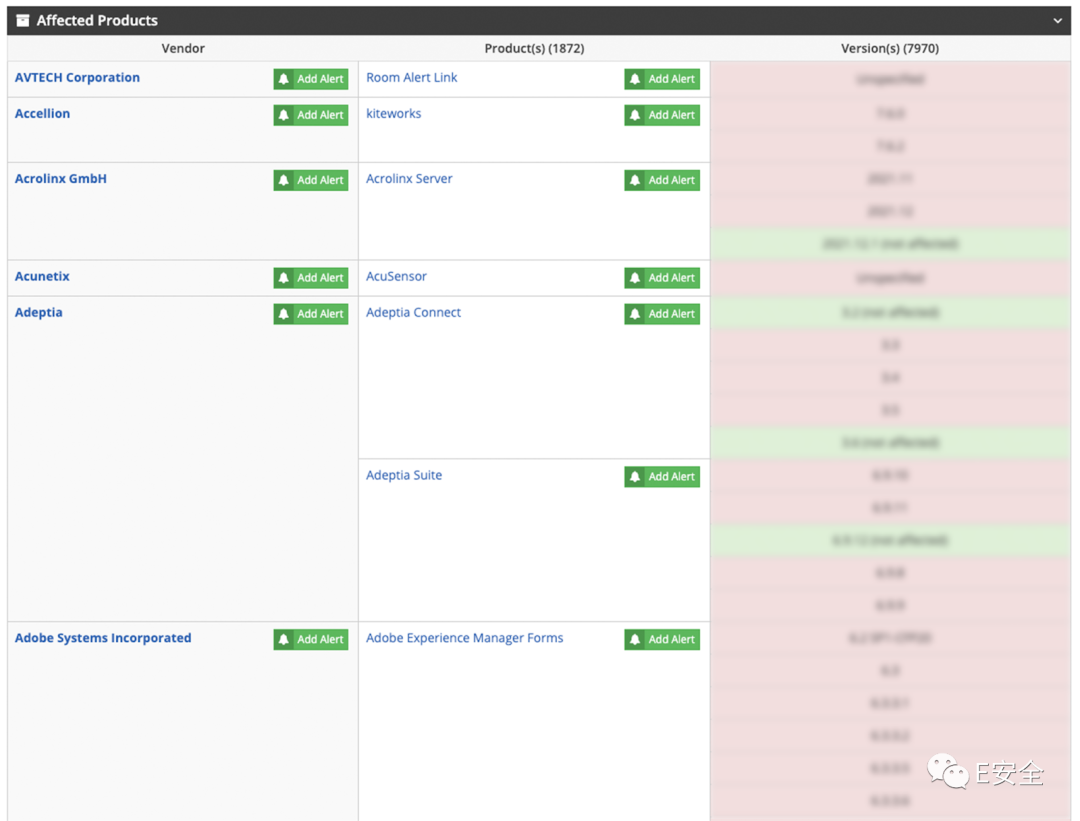Viewport: 1080px width, 821px height.
Task: Open the AcuSensor product link
Action: click(x=396, y=276)
